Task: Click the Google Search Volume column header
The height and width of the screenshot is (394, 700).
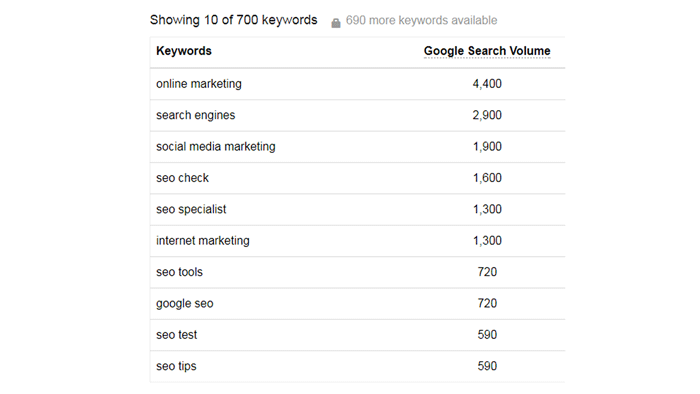Action: click(487, 51)
